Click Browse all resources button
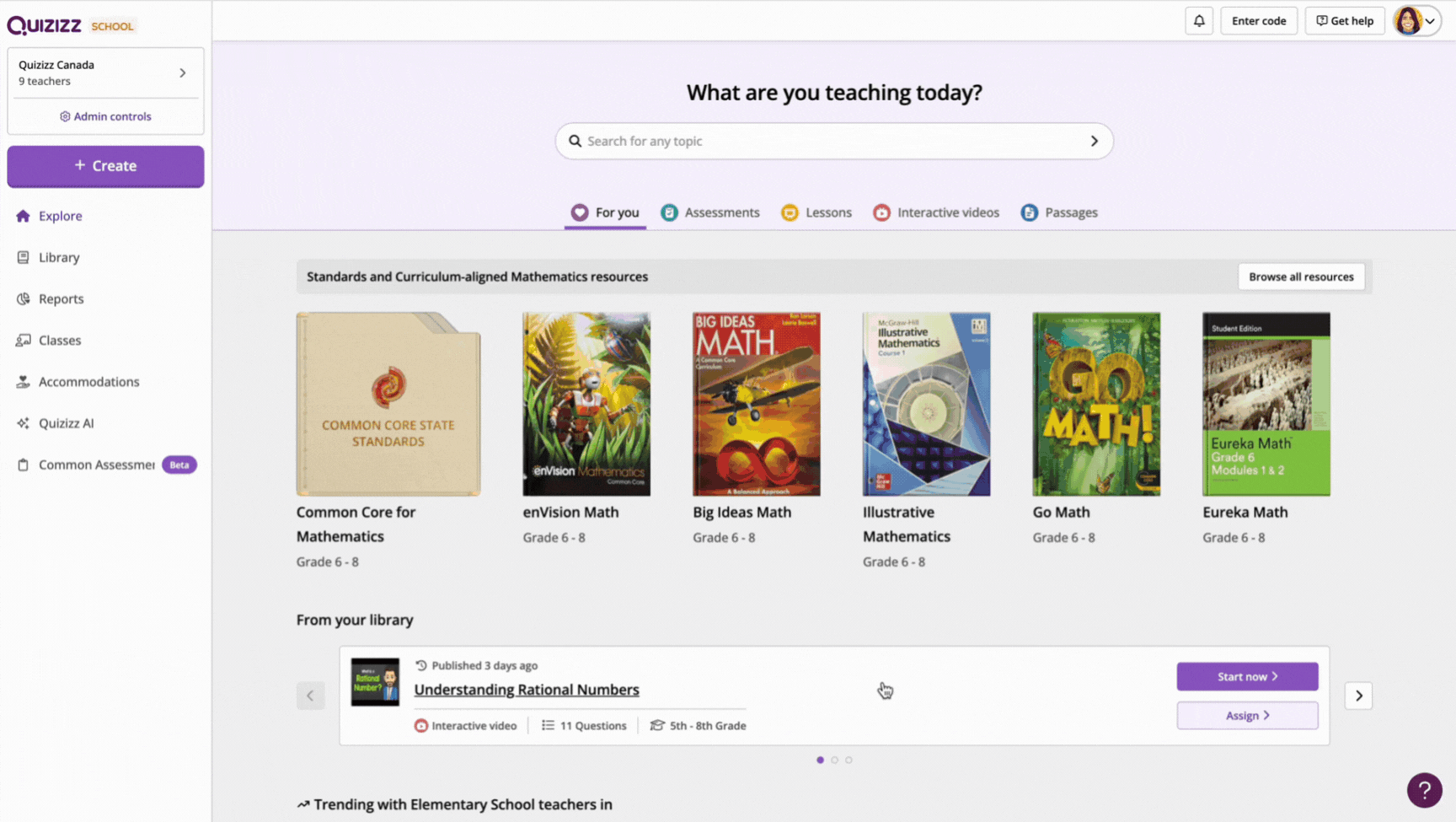 pyautogui.click(x=1301, y=277)
